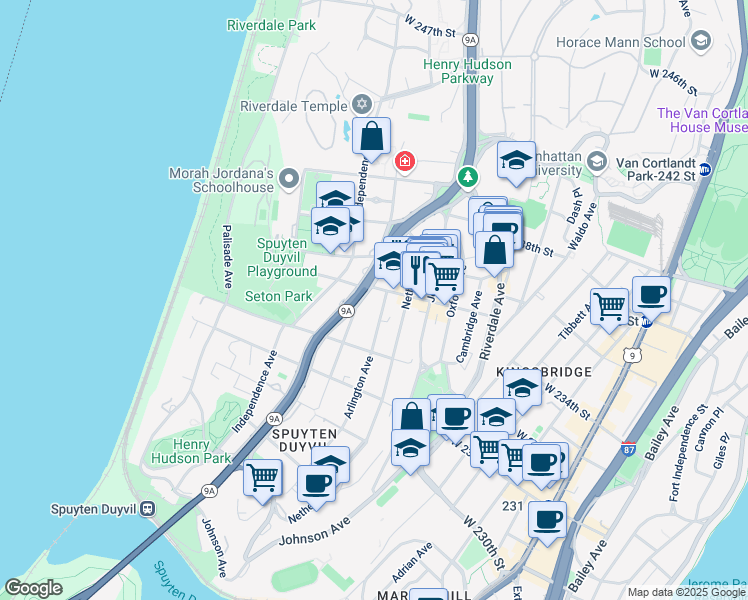Image resolution: width=748 pixels, height=600 pixels.
Task: Click the Riverdale Park label
Action: [271, 25]
